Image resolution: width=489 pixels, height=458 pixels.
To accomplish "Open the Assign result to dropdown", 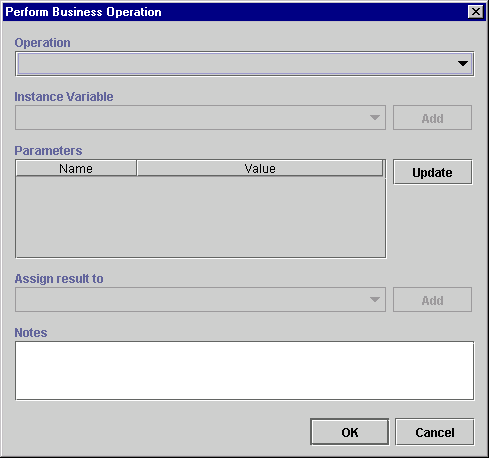I will tap(200, 300).
